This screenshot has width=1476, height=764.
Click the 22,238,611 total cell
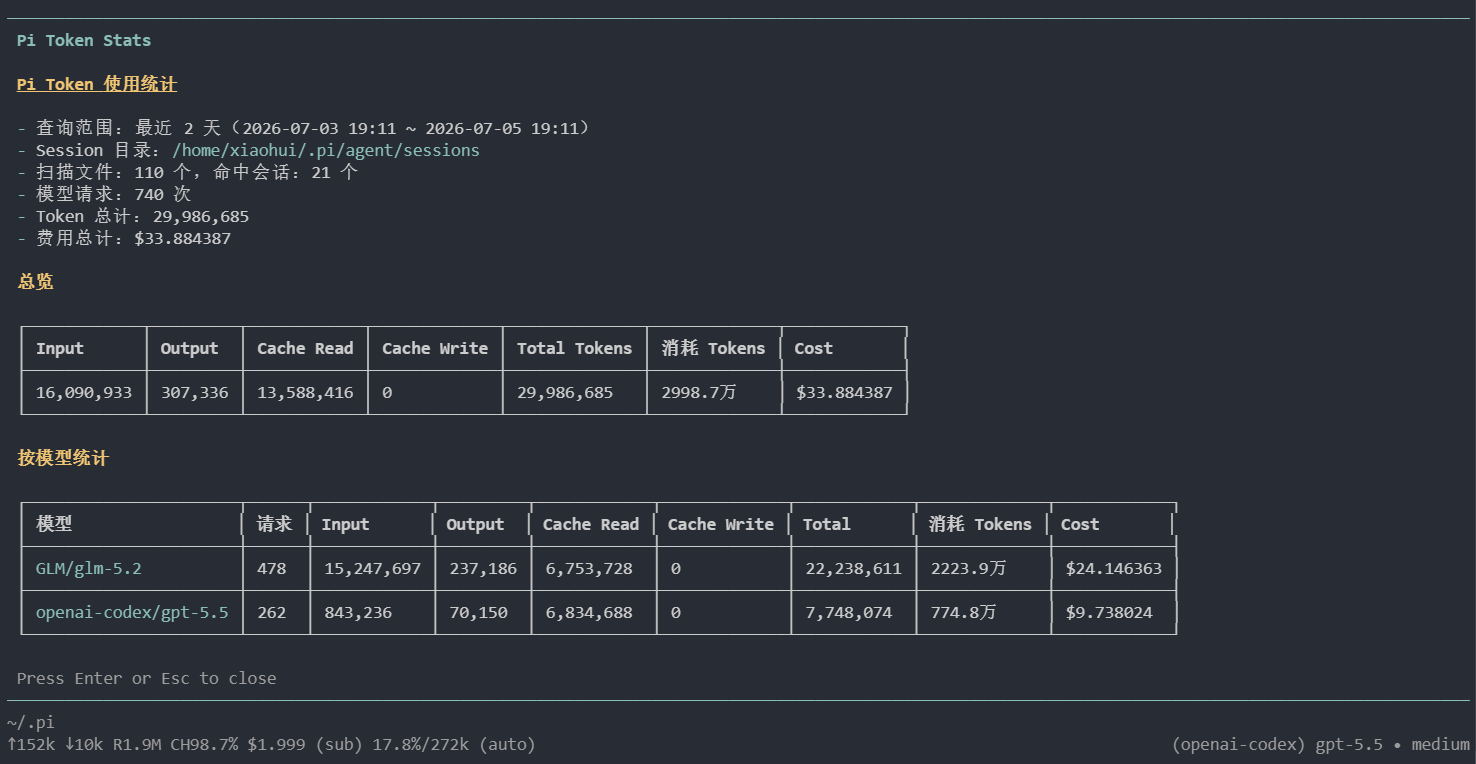pos(853,569)
